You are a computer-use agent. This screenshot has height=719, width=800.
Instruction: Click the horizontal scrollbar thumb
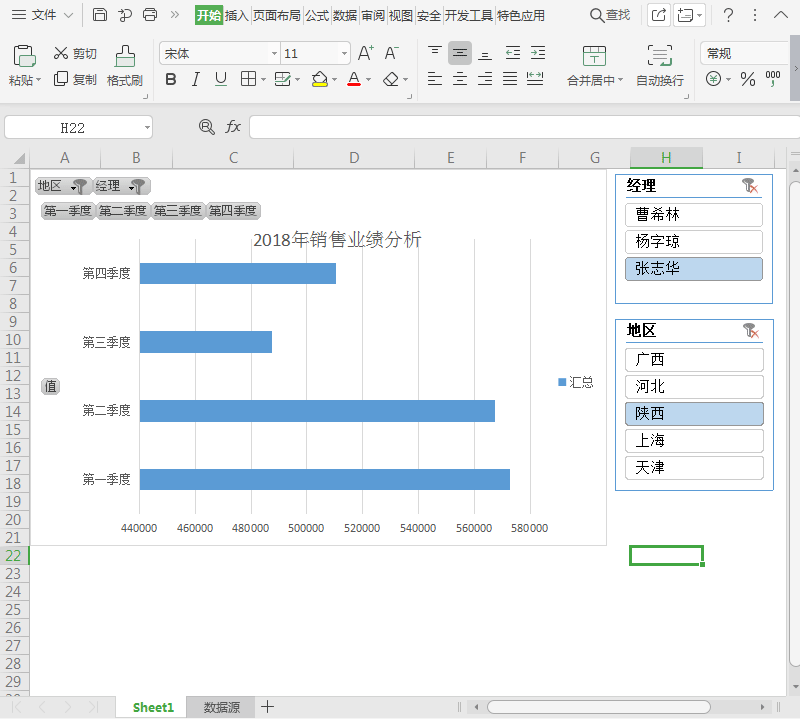pos(598,707)
